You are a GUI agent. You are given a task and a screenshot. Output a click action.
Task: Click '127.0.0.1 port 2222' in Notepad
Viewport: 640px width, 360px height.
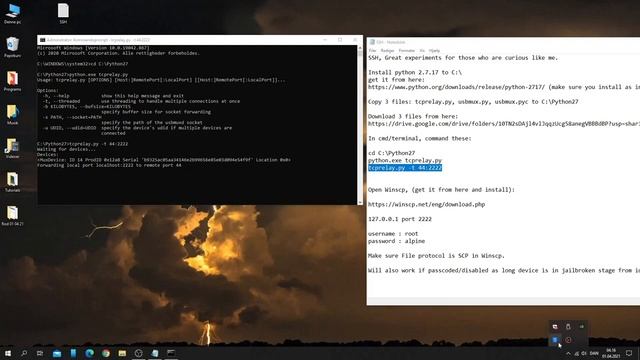[x=400, y=219]
